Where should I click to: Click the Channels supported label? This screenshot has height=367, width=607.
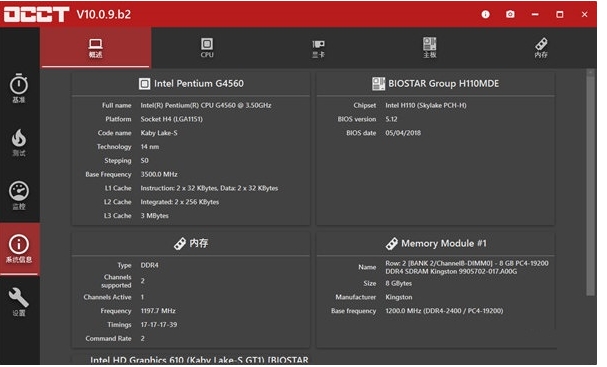(116, 281)
